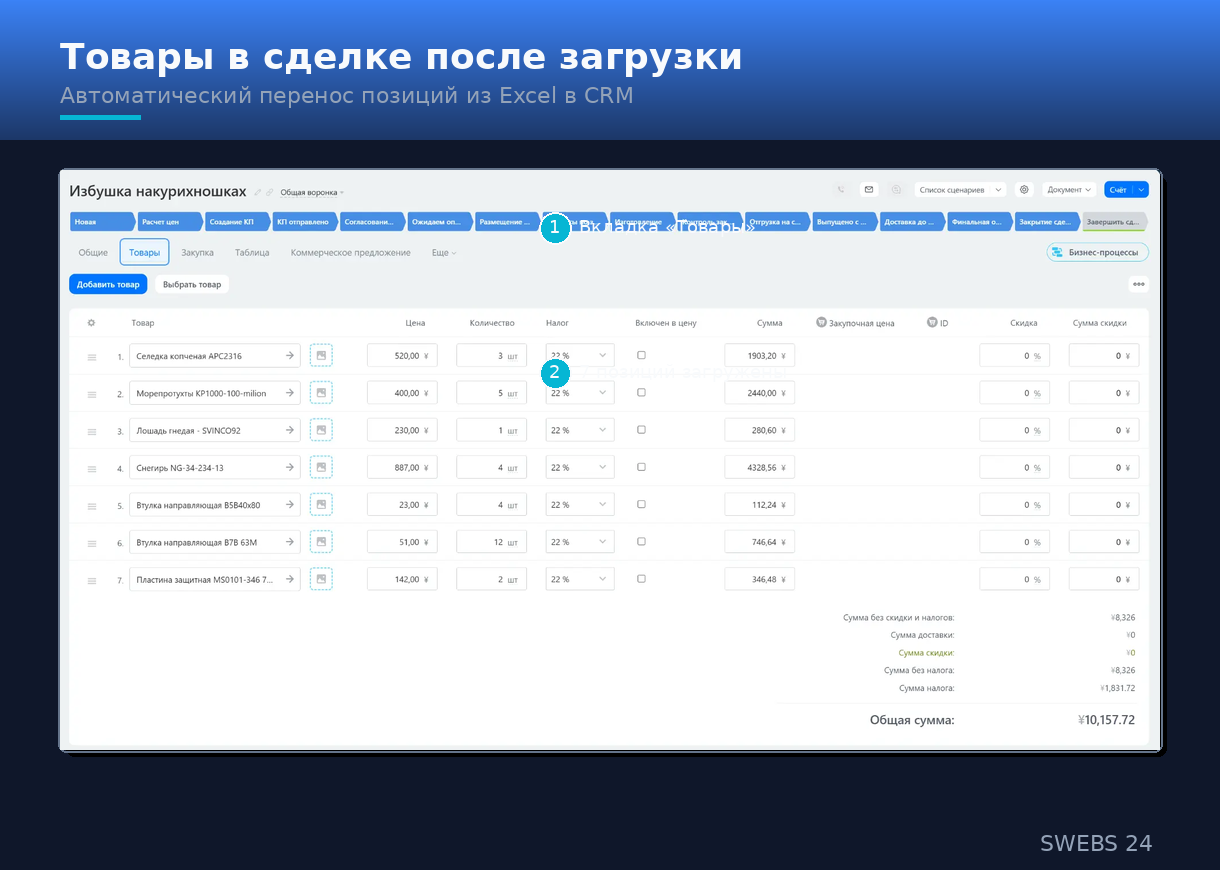Tick 'Включен в цену' for Лошадь гнедая
Screen dimensions: 1220x870
pos(641,429)
